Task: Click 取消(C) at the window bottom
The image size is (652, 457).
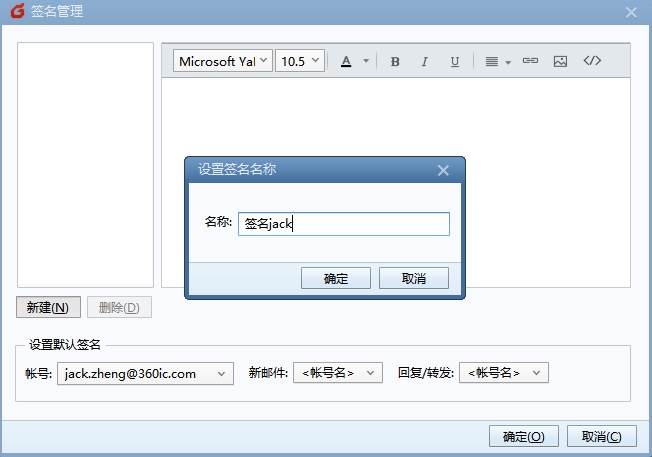Action: tap(602, 437)
